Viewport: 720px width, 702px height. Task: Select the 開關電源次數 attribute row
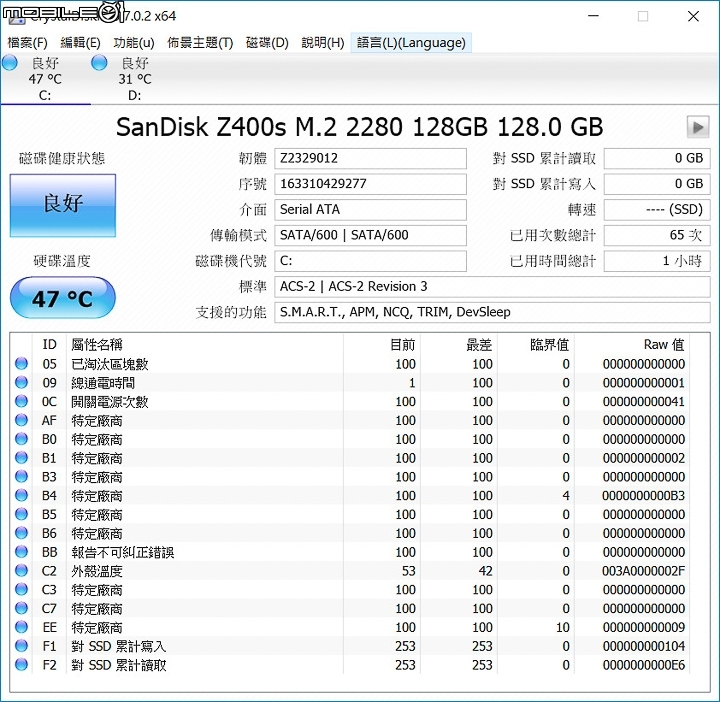[x=350, y=402]
